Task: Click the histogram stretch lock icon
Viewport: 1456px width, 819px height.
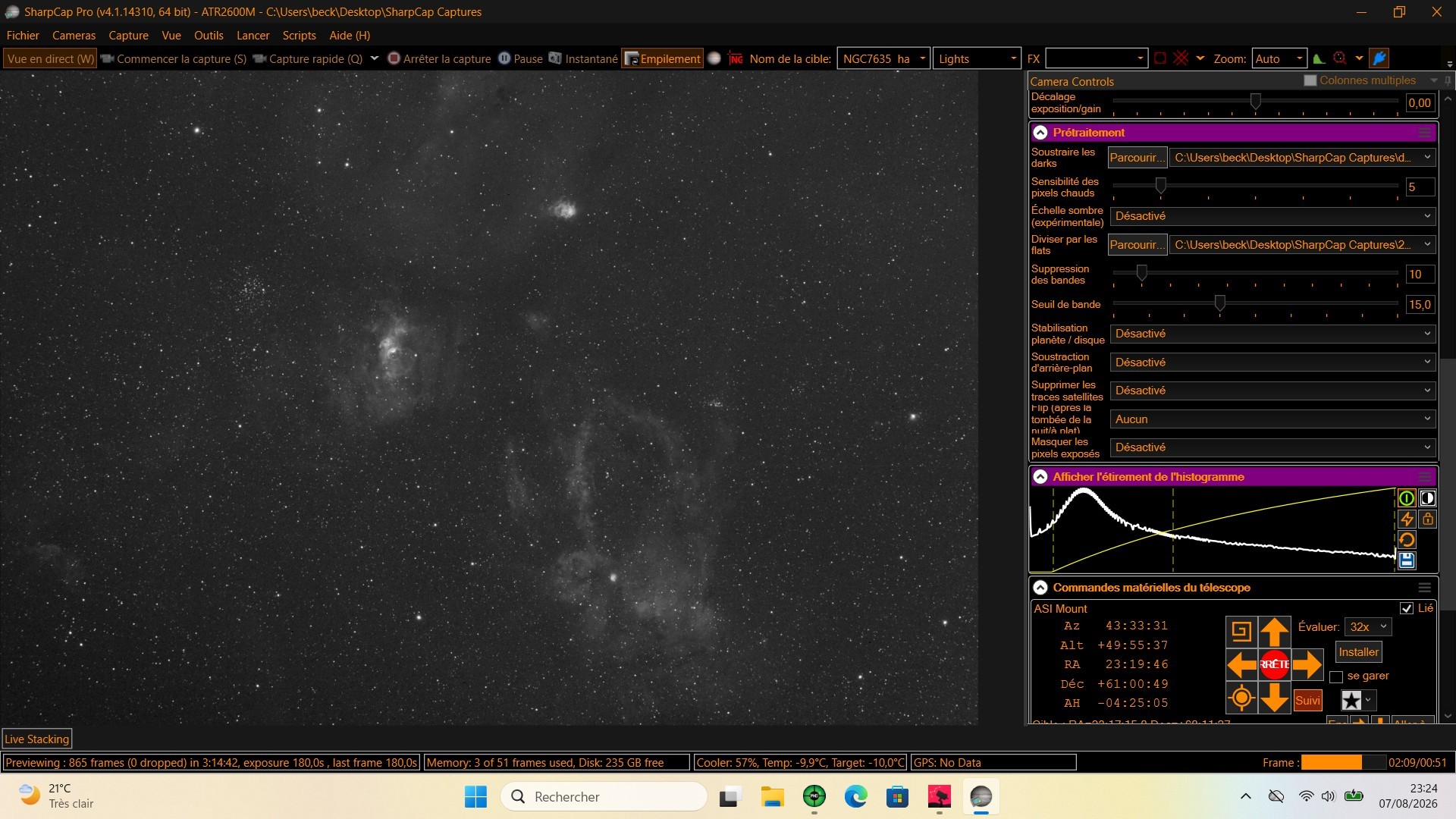Action: (1428, 519)
